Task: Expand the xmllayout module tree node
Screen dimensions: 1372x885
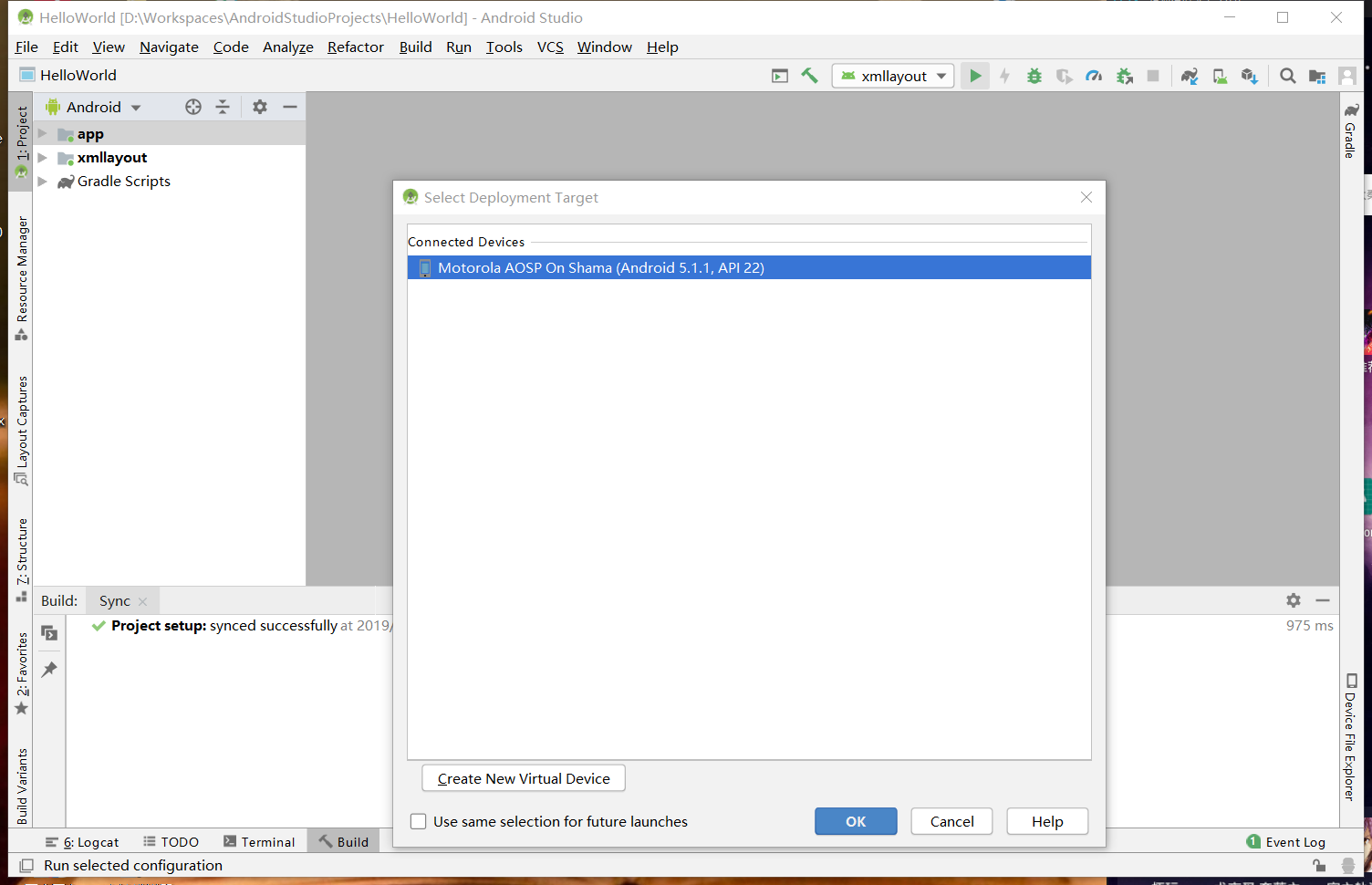Action: [x=42, y=158]
